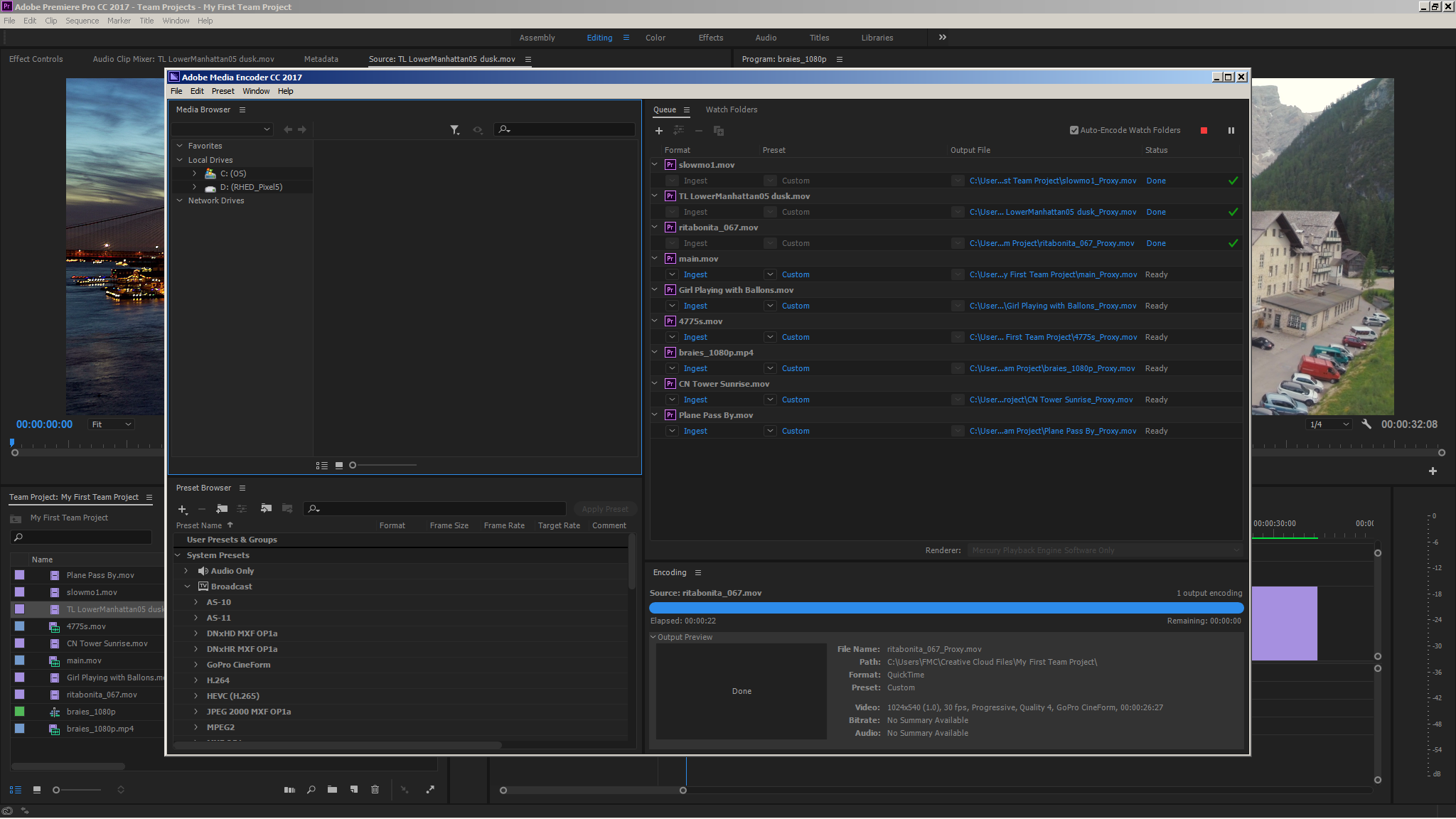The image size is (1456, 819).
Task: Click the trash icon in Premiere project panel
Action: pos(375,790)
